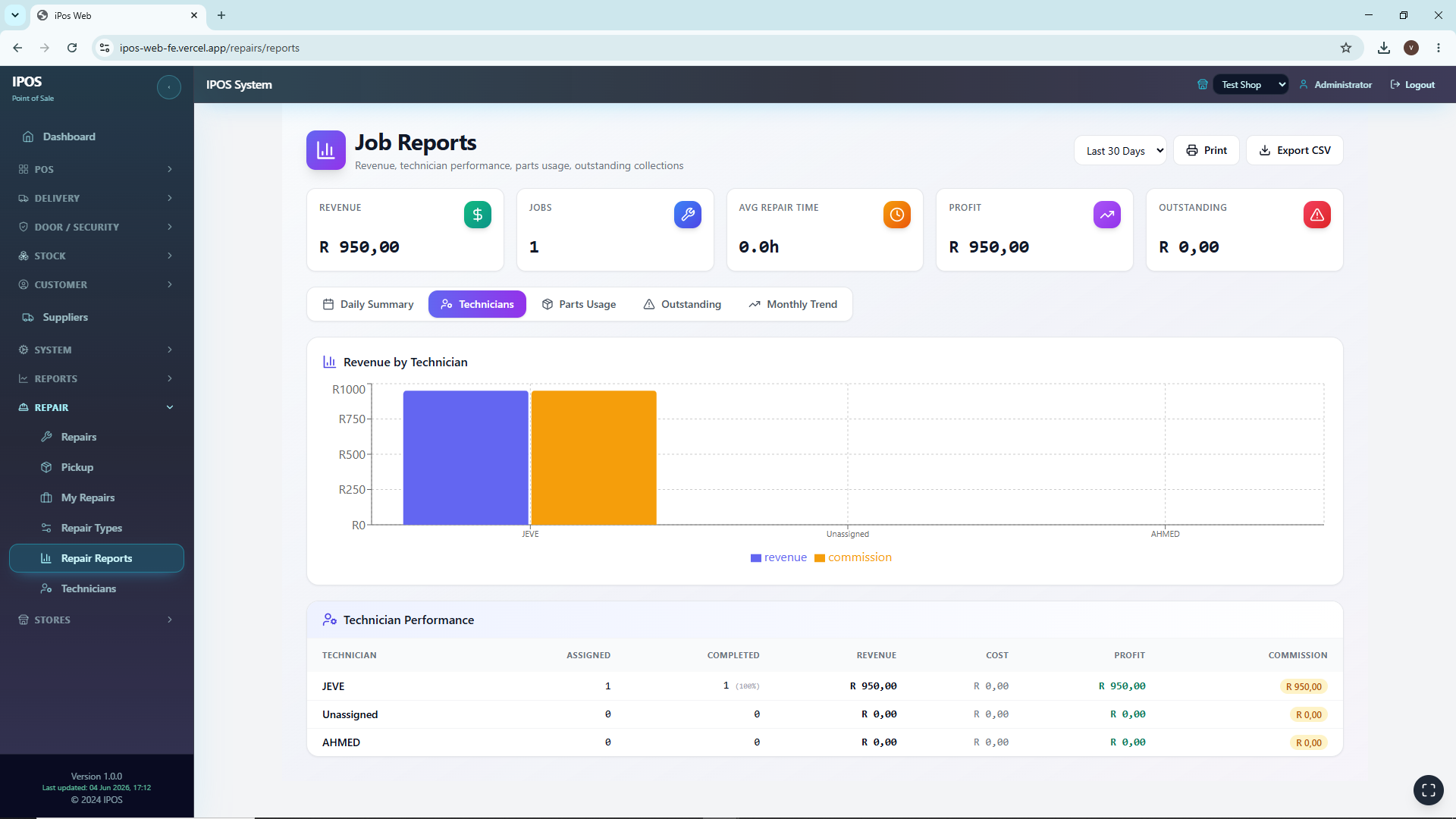Open the Test Shop store selector
Viewport: 1456px width, 819px height.
pyautogui.click(x=1250, y=85)
